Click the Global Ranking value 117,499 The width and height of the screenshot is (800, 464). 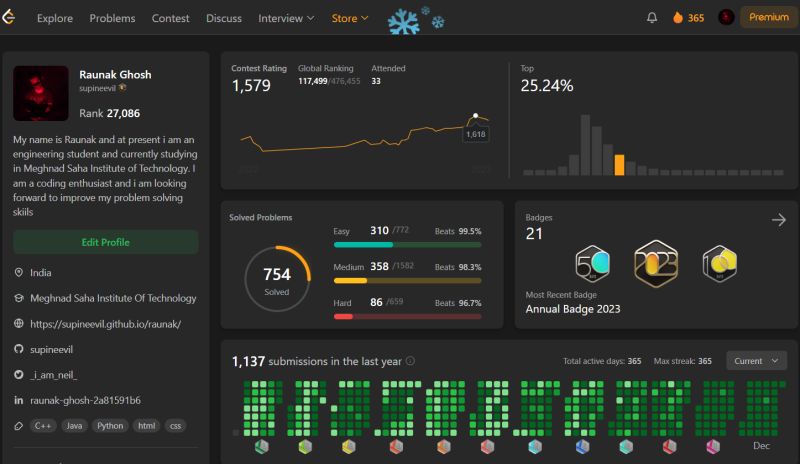313,81
